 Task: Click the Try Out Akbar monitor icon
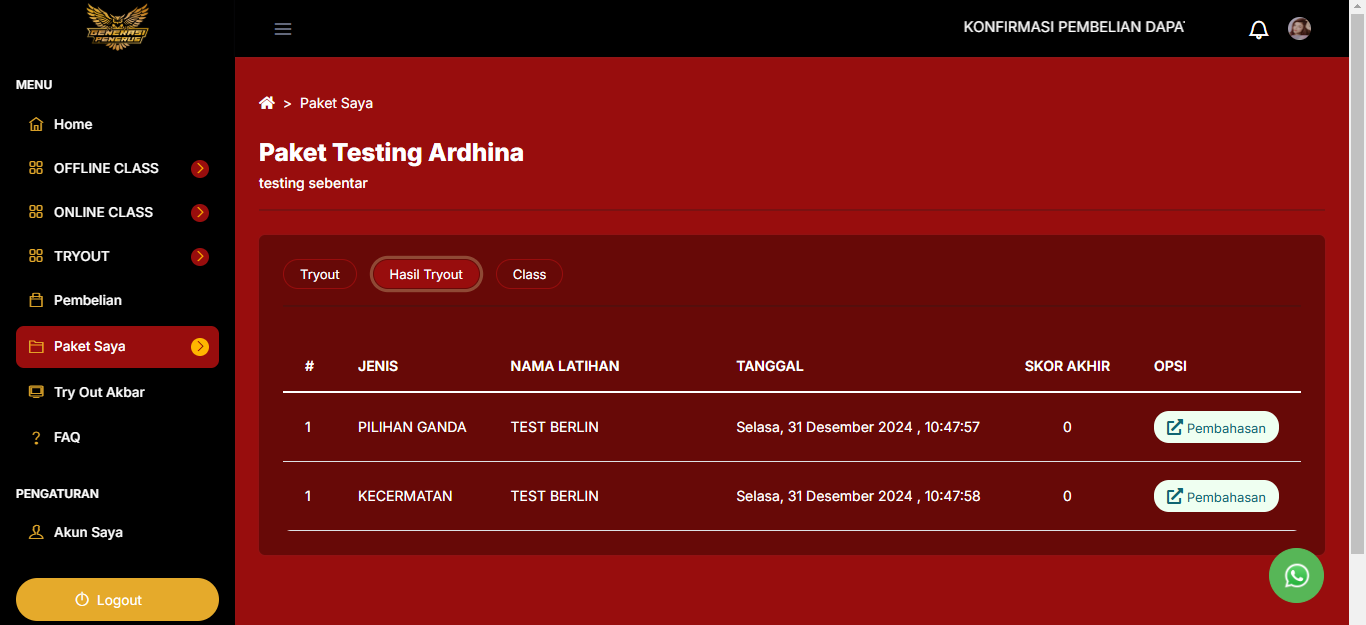coord(36,392)
